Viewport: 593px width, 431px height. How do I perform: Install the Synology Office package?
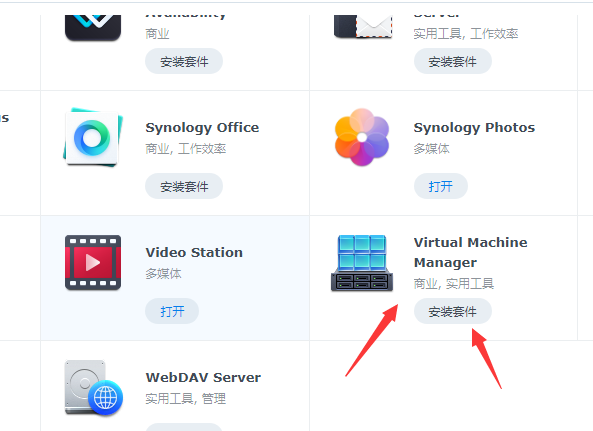184,186
